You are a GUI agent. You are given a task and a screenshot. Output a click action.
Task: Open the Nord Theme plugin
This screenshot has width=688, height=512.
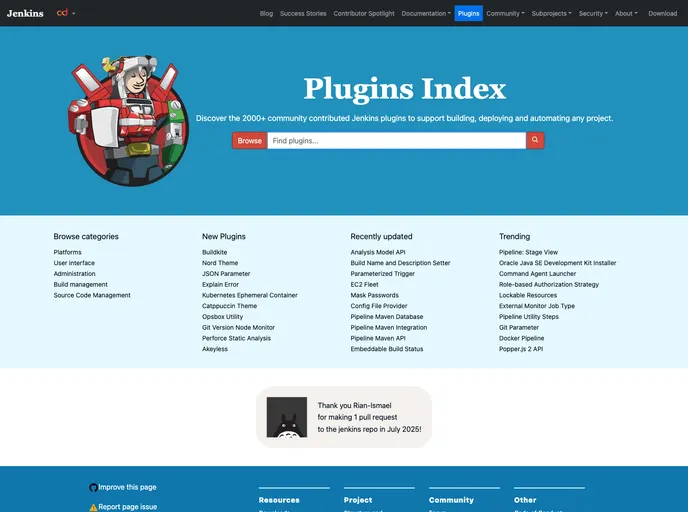point(220,263)
